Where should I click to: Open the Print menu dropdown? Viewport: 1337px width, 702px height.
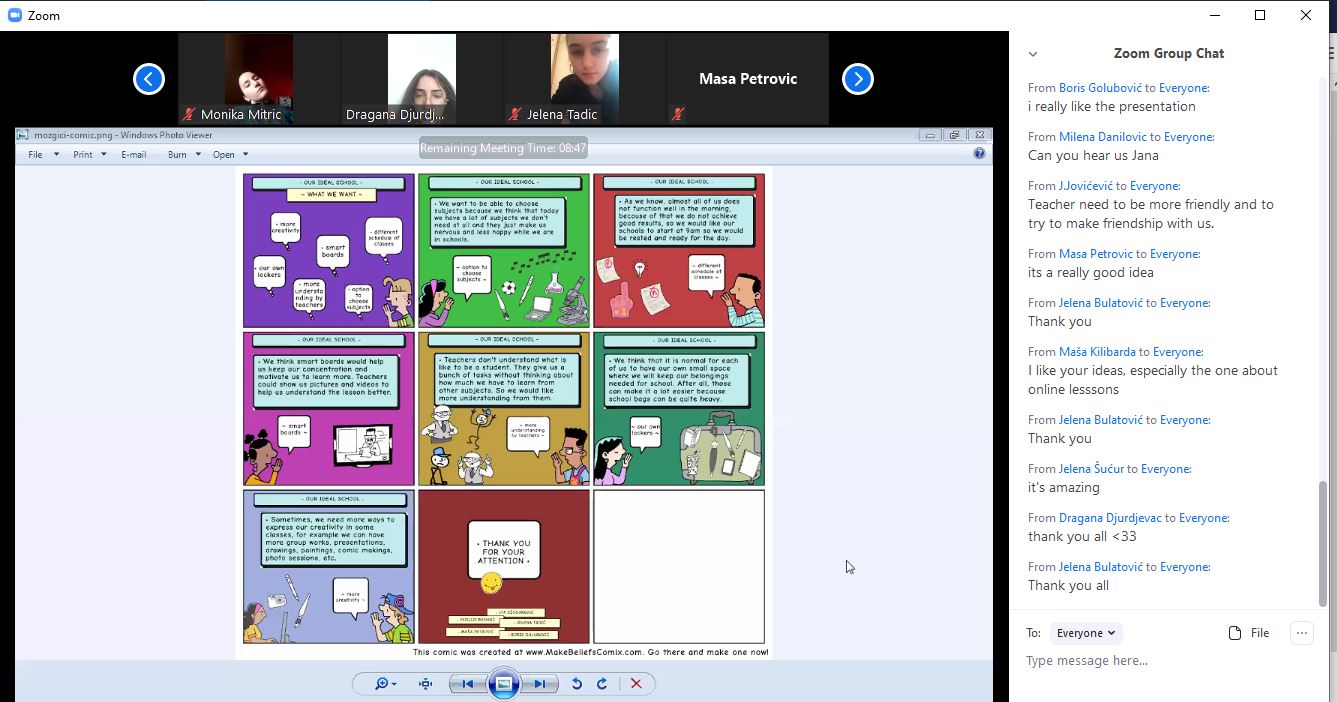point(87,155)
